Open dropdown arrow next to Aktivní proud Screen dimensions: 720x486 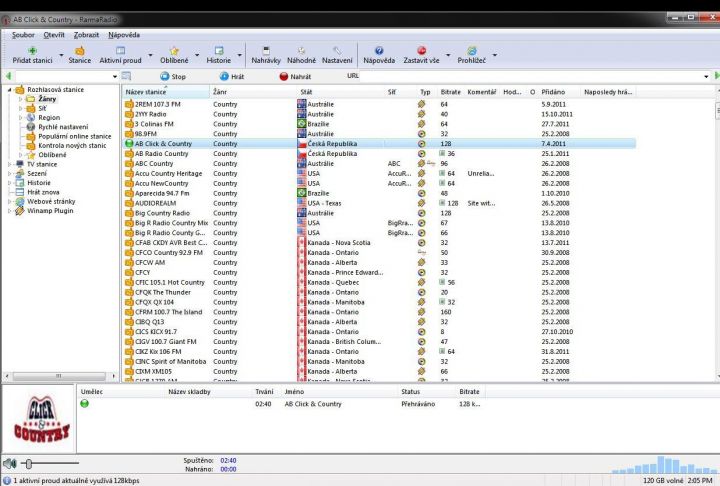(x=150, y=55)
